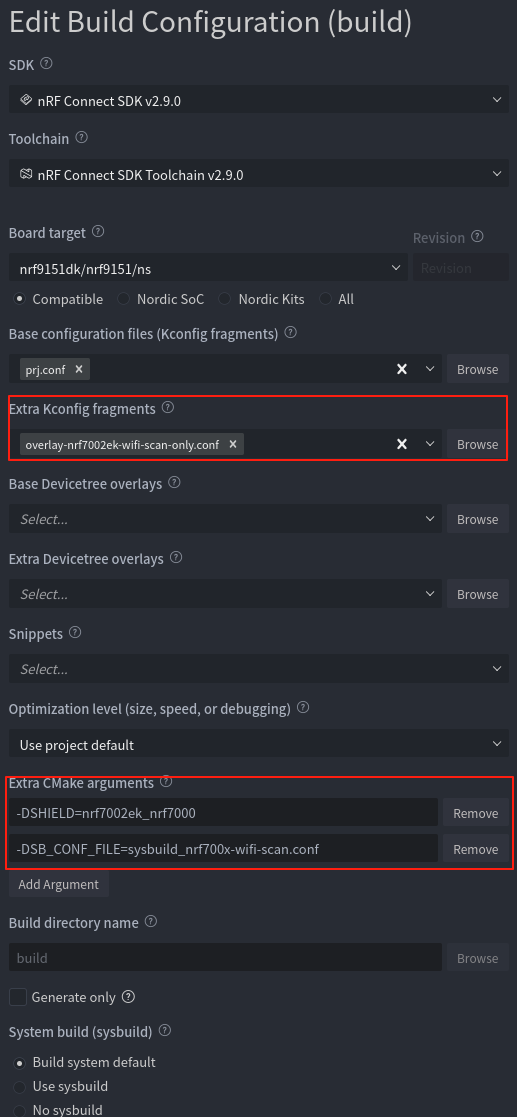Remove the -DSHIELD=nrf7002ek_nrf7000 argument
517x1117 pixels.
[x=476, y=813]
